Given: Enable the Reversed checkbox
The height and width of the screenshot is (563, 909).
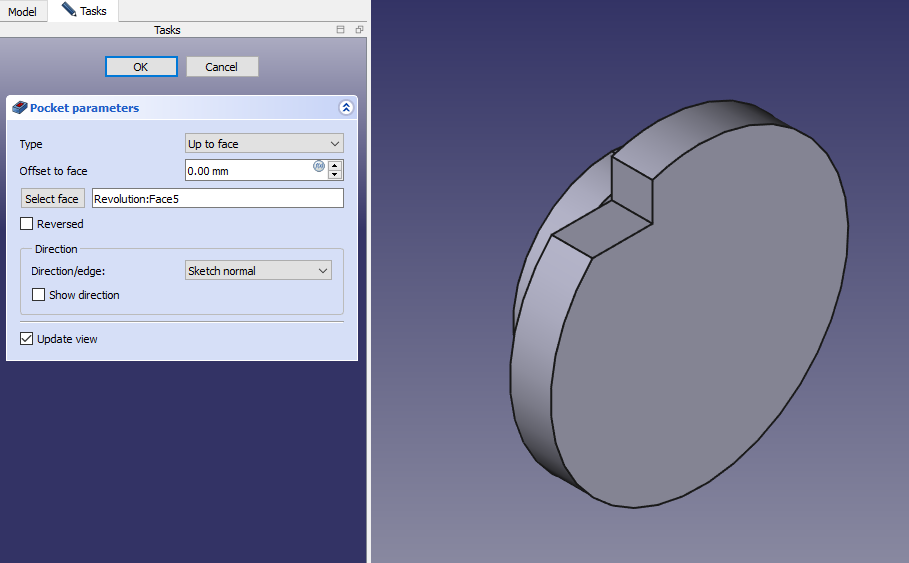Looking at the screenshot, I should coord(27,224).
